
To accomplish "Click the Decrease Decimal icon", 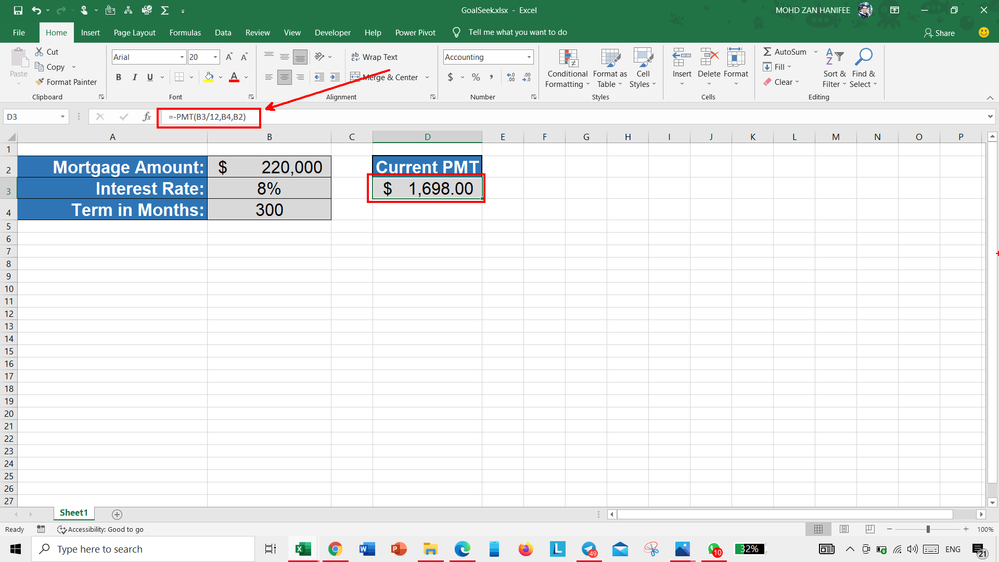I will coord(526,77).
